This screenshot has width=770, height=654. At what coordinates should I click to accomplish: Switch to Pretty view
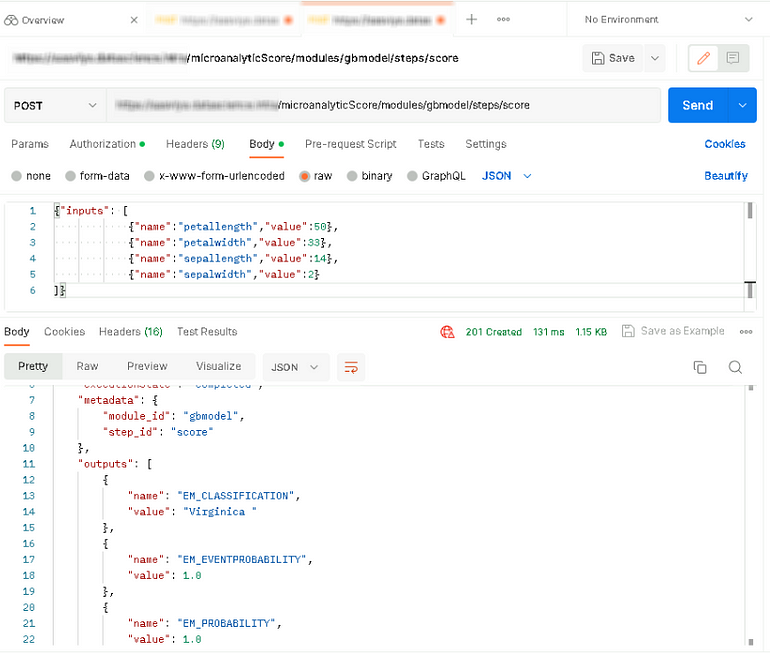[33, 366]
